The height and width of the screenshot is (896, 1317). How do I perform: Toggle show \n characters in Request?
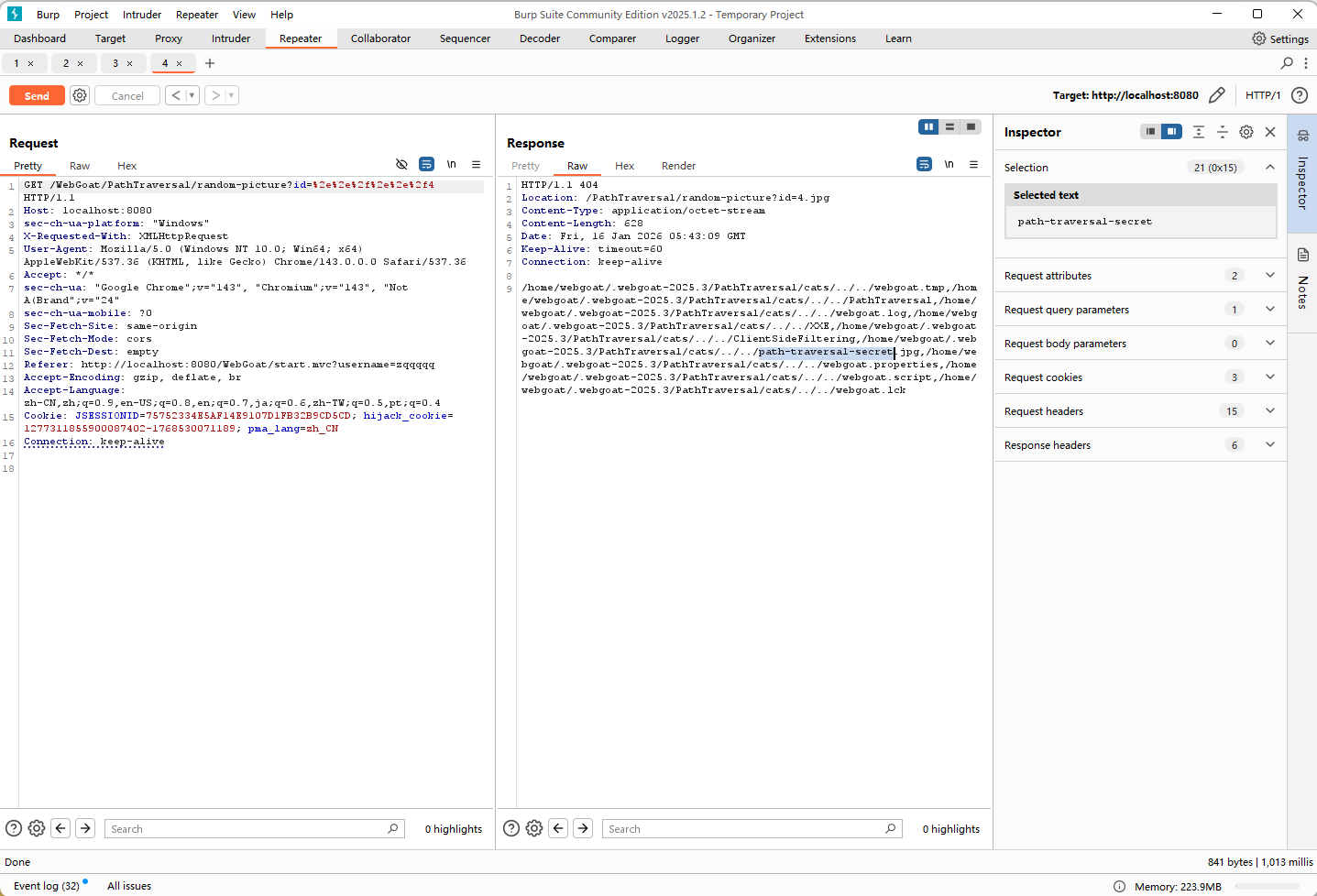click(451, 165)
